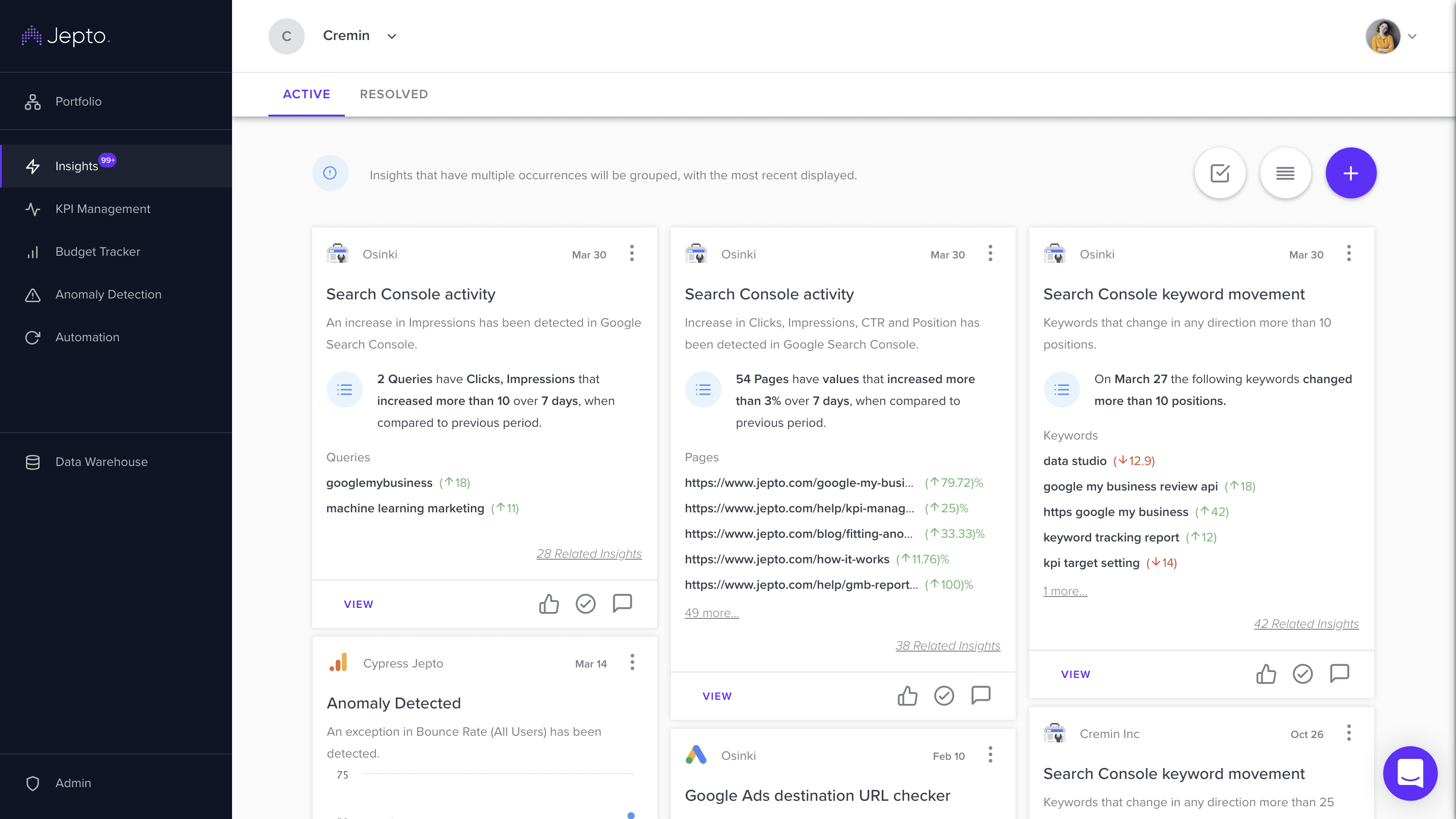Expand the Cremin account dropdown
The height and width of the screenshot is (819, 1456).
tap(392, 36)
